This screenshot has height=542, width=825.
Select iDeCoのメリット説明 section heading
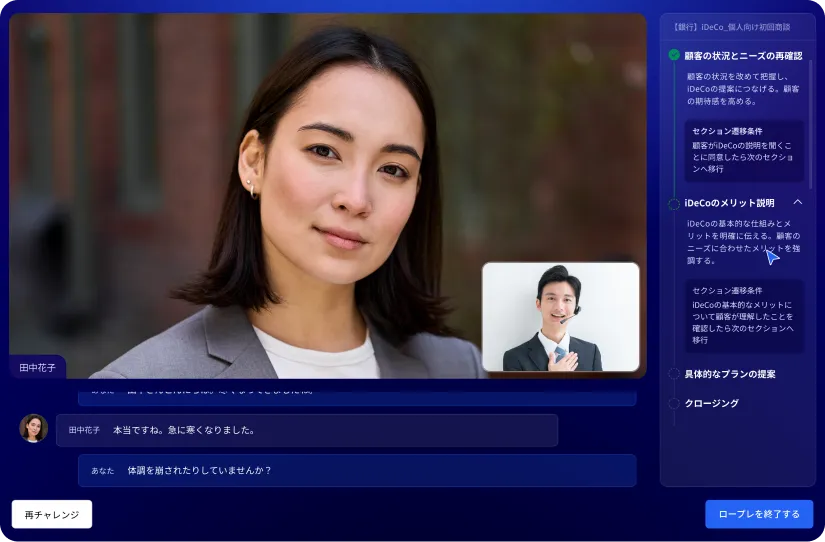(729, 203)
